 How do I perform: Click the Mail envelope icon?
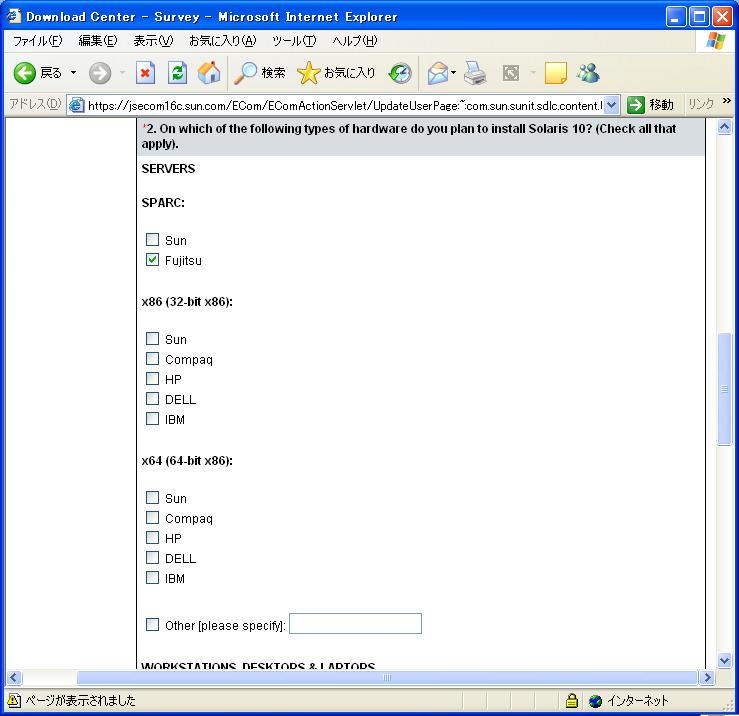point(438,73)
